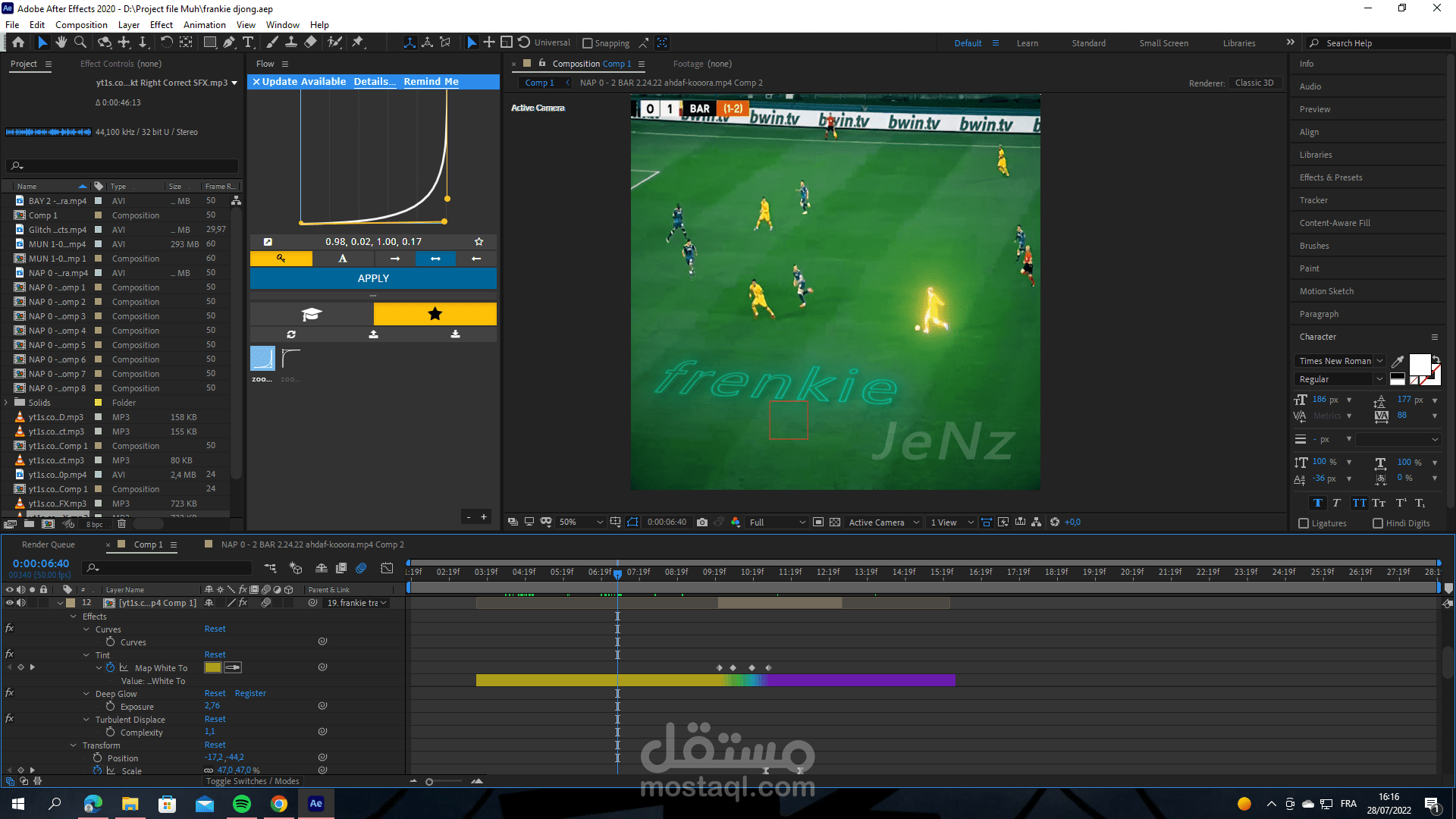Open the Animation menu
The height and width of the screenshot is (819, 1456).
coord(204,25)
